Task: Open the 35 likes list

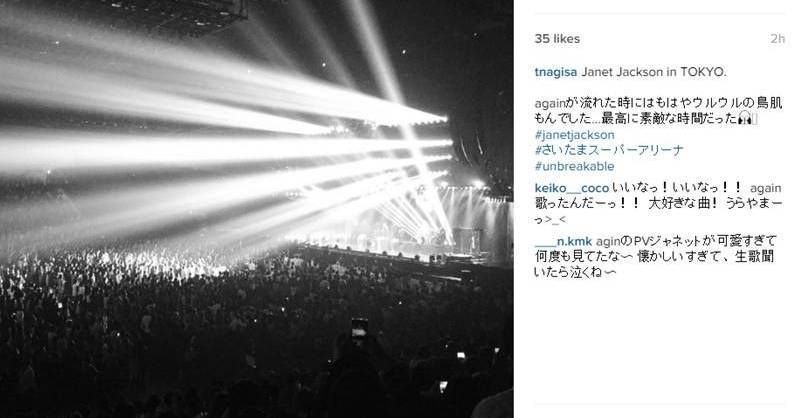Action: click(x=557, y=39)
